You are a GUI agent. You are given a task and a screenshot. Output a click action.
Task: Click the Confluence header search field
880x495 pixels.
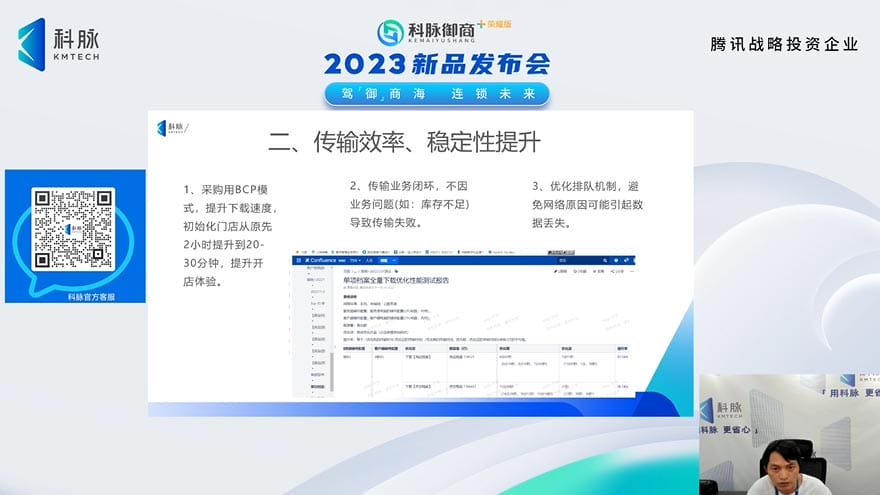pos(581,260)
